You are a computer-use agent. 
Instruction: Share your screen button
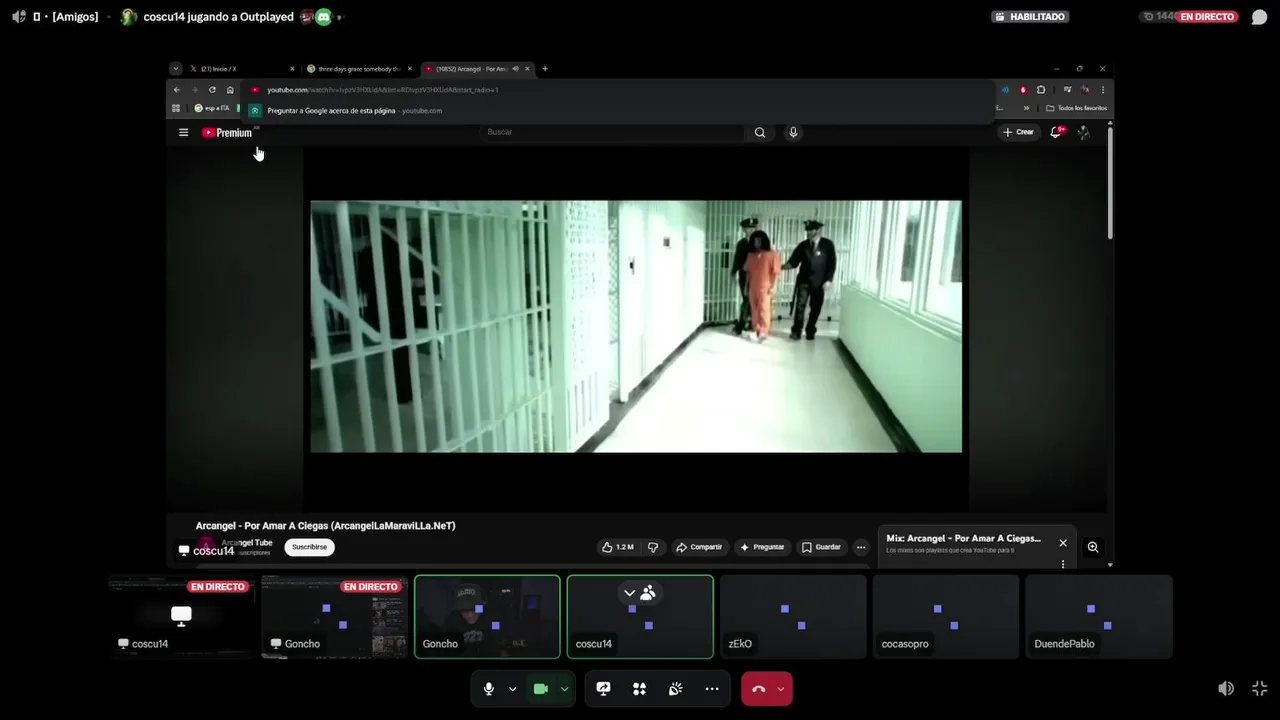[x=603, y=689]
